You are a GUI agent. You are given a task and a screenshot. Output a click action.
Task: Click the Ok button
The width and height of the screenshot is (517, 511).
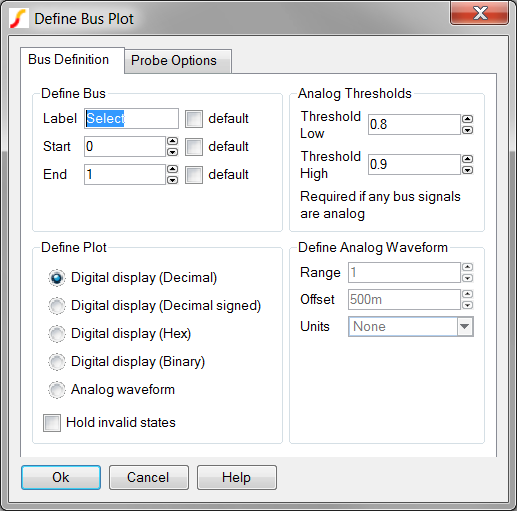pos(61,477)
